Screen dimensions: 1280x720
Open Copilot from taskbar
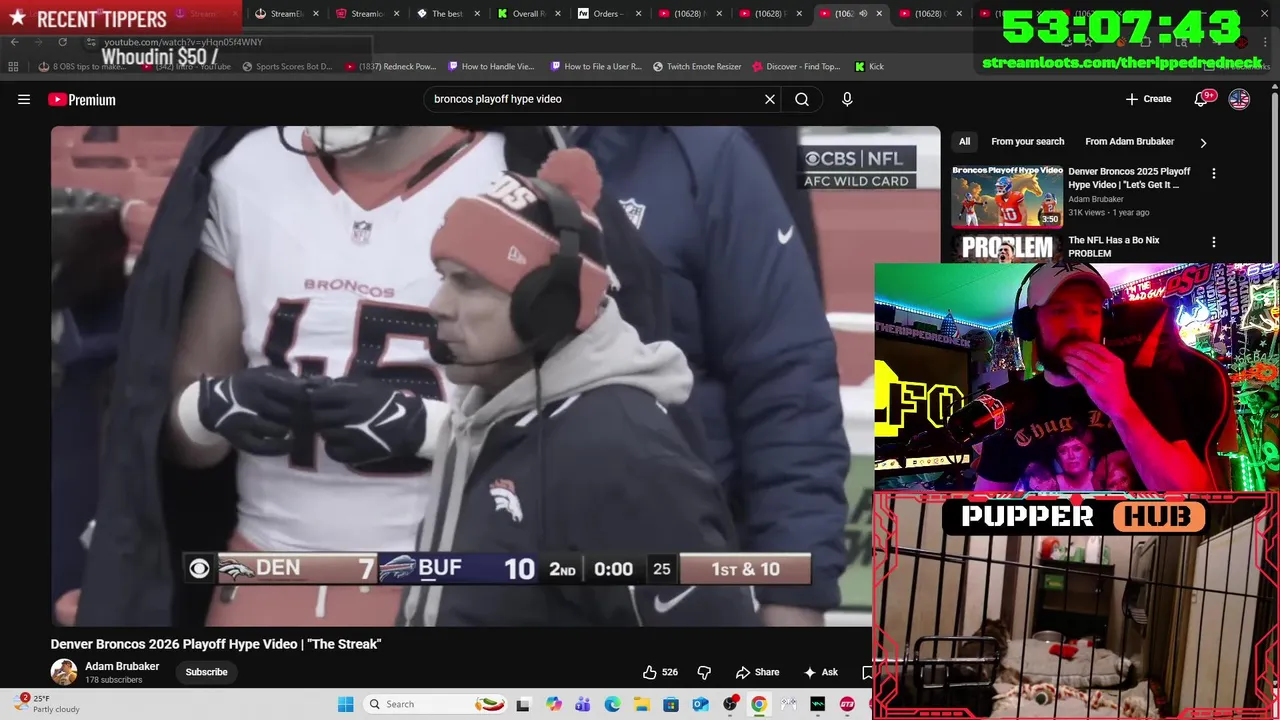(x=554, y=705)
